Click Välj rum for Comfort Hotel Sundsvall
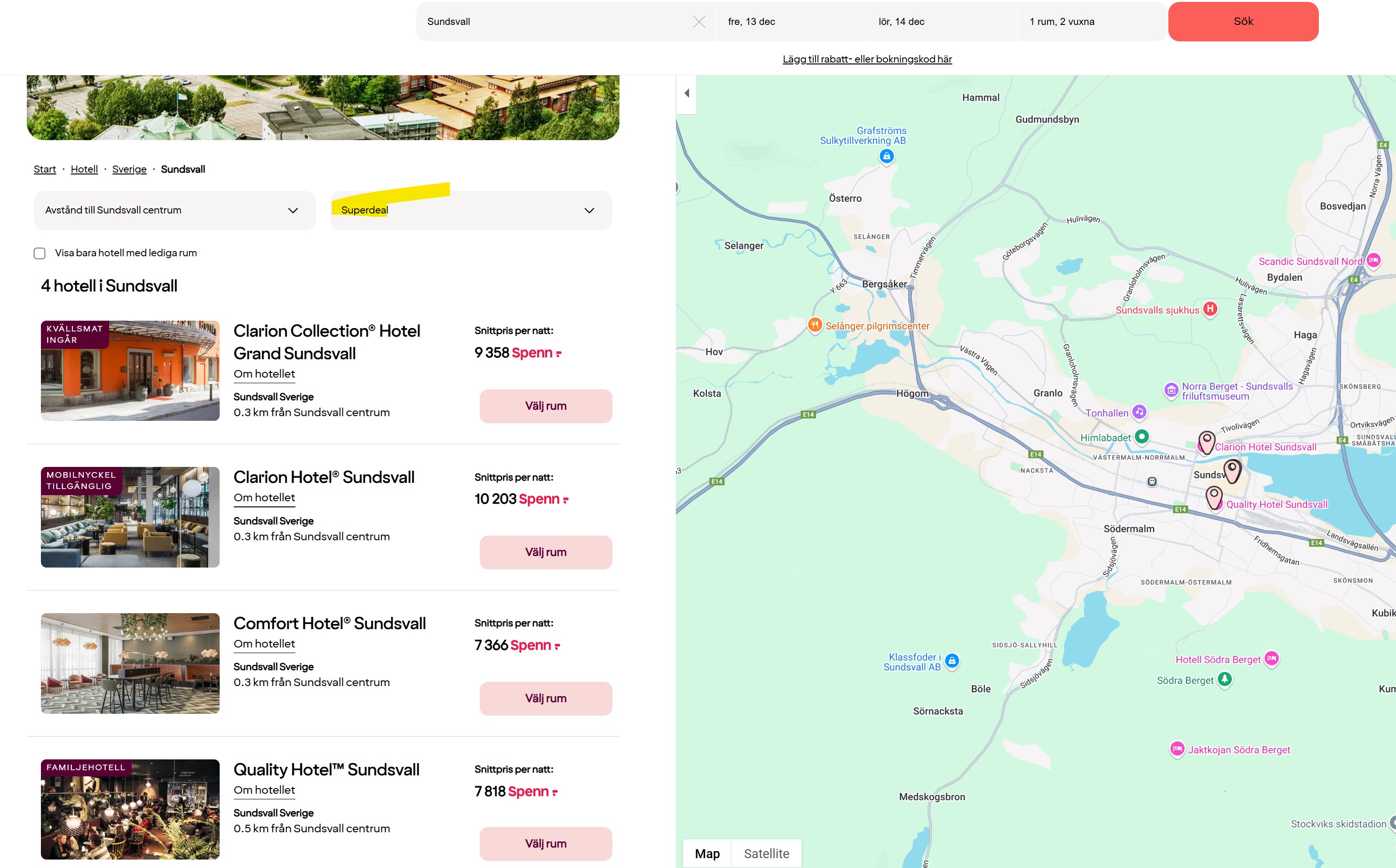 (545, 698)
